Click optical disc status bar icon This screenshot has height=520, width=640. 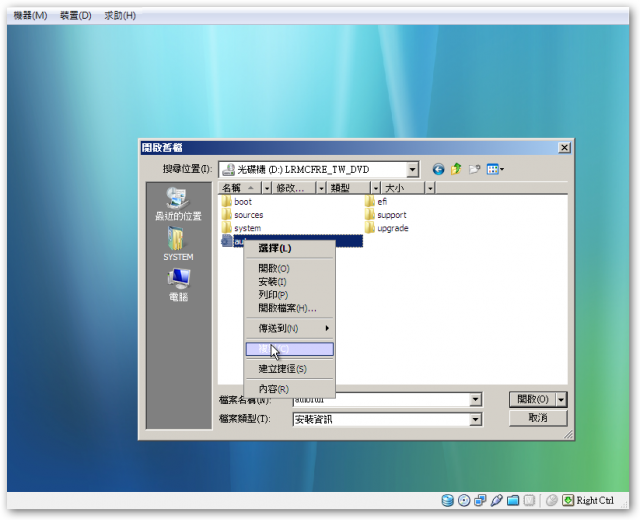pos(464,500)
